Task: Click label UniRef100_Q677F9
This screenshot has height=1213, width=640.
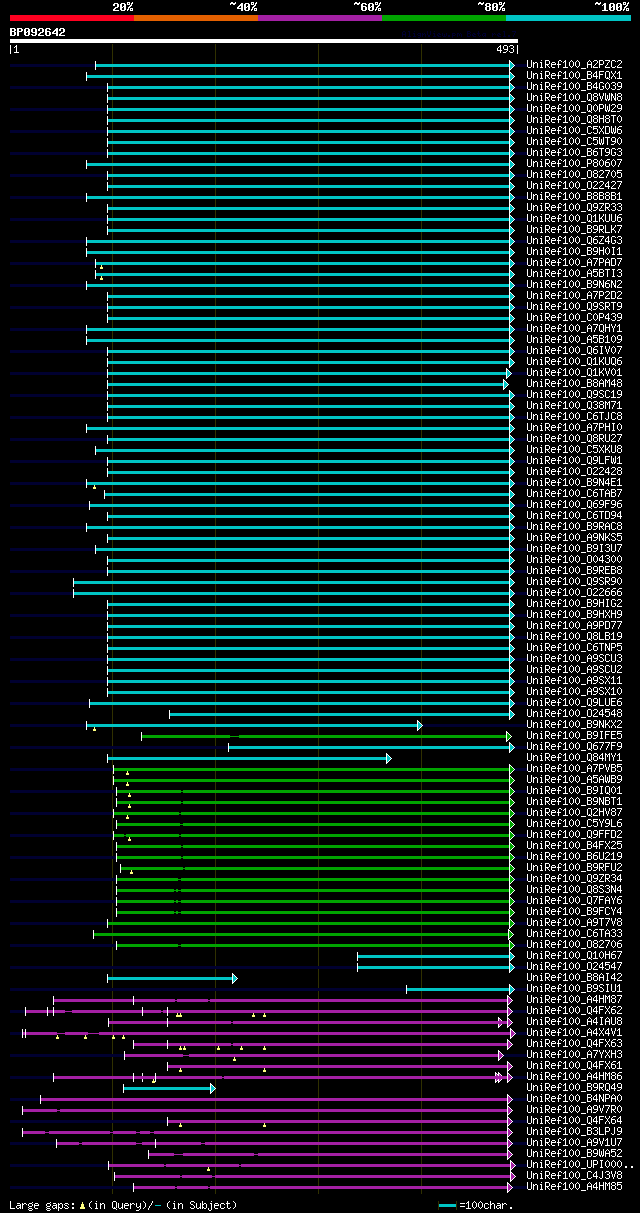Action: point(574,746)
